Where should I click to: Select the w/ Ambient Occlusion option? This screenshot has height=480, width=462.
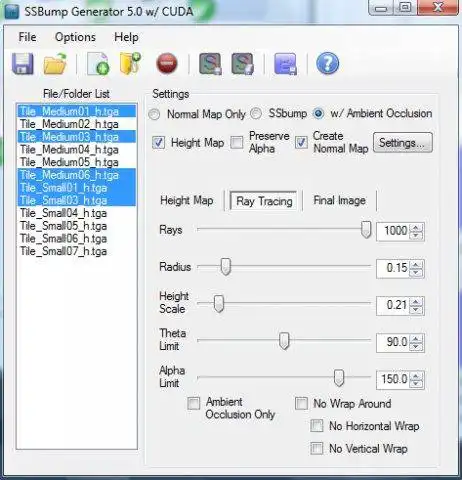pyautogui.click(x=319, y=114)
